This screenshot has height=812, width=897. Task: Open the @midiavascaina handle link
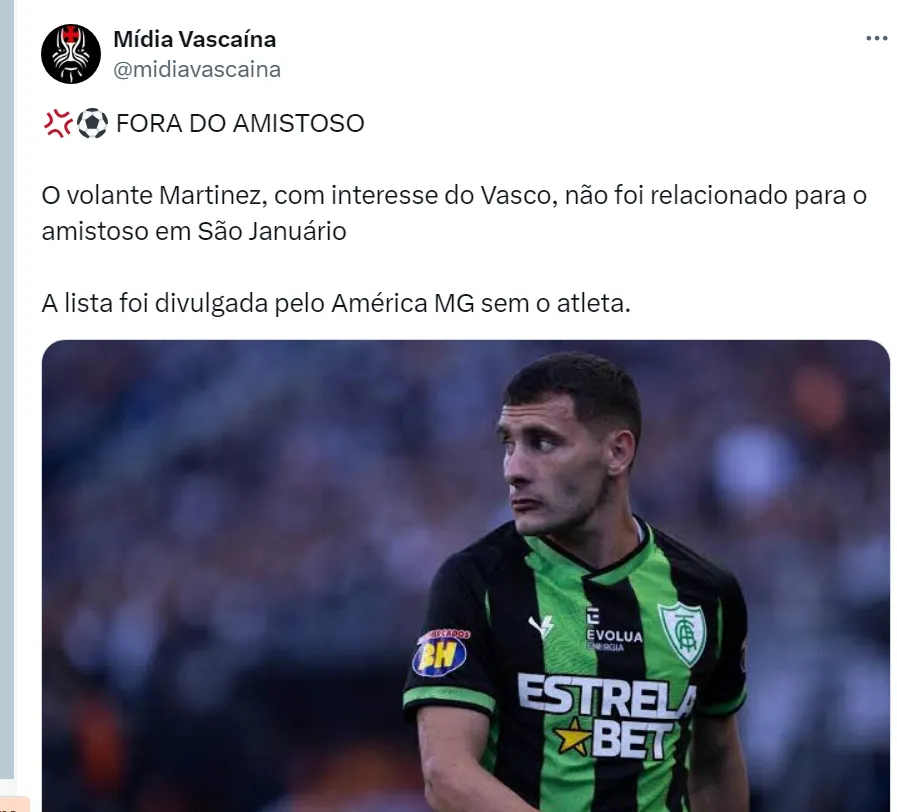(x=197, y=69)
